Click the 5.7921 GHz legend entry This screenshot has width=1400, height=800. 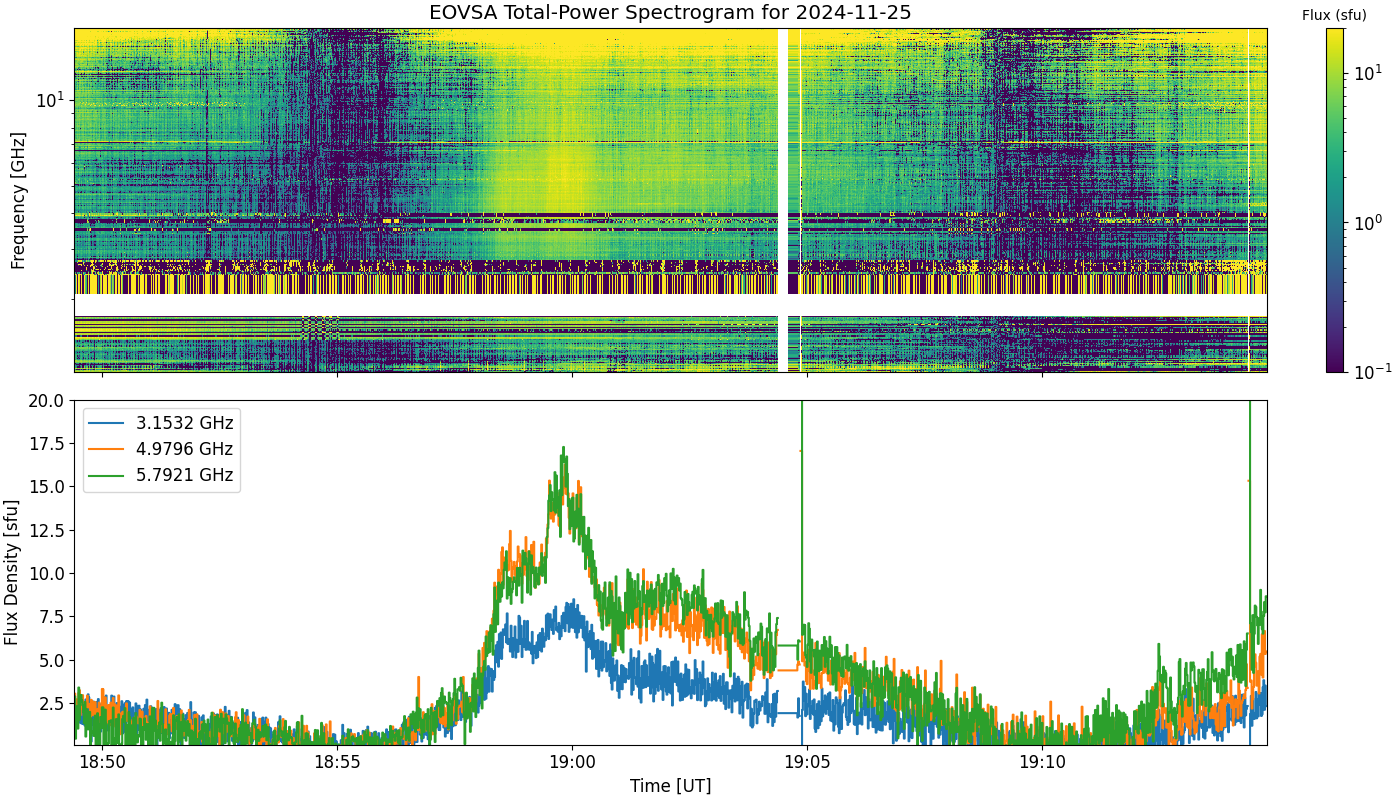point(162,475)
